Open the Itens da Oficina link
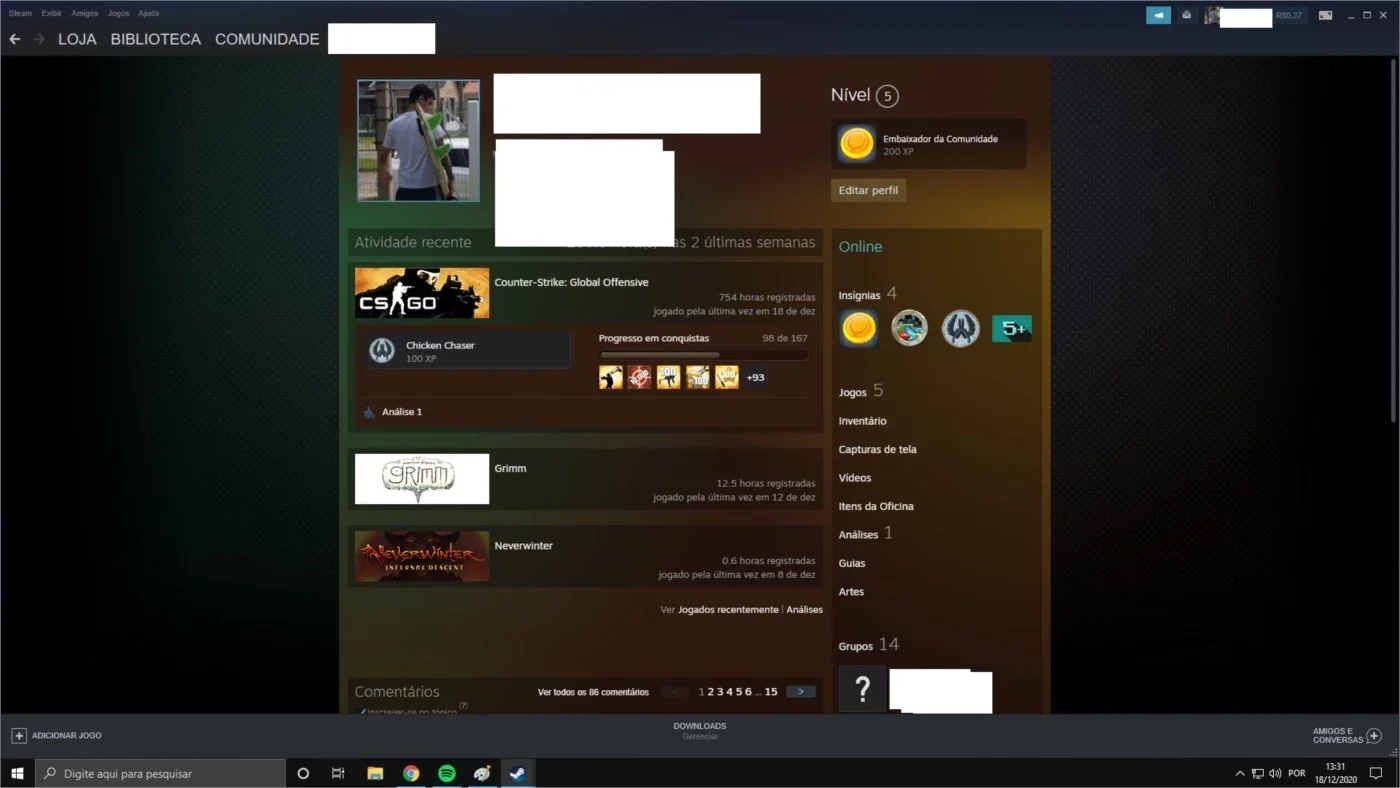Viewport: 1400px width, 788px height. 875,506
